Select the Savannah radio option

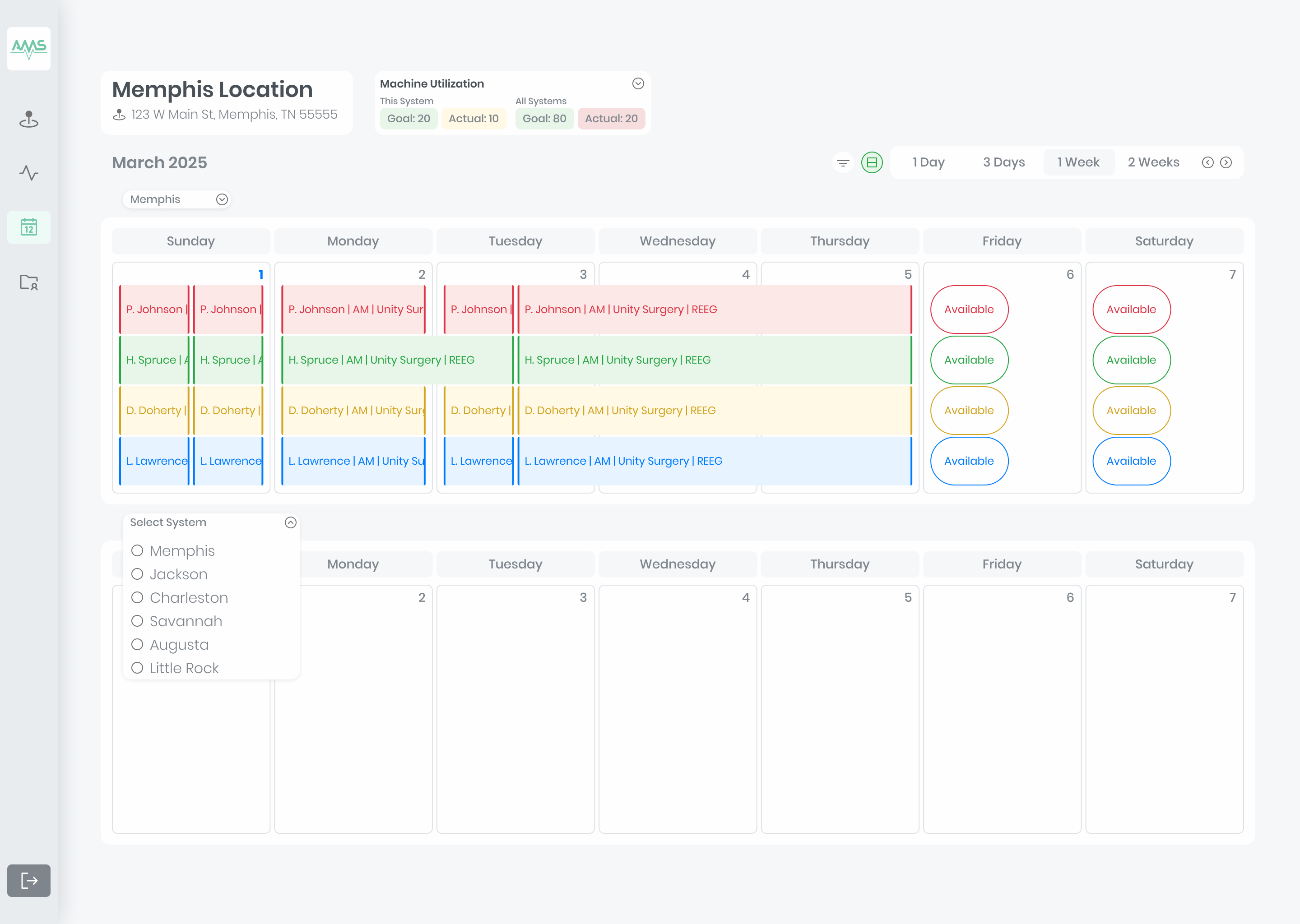pyautogui.click(x=137, y=621)
